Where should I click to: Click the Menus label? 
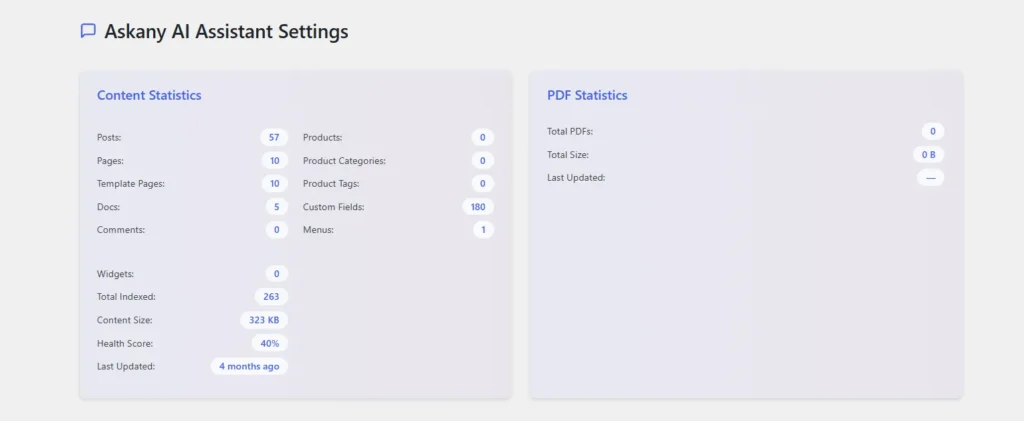319,230
